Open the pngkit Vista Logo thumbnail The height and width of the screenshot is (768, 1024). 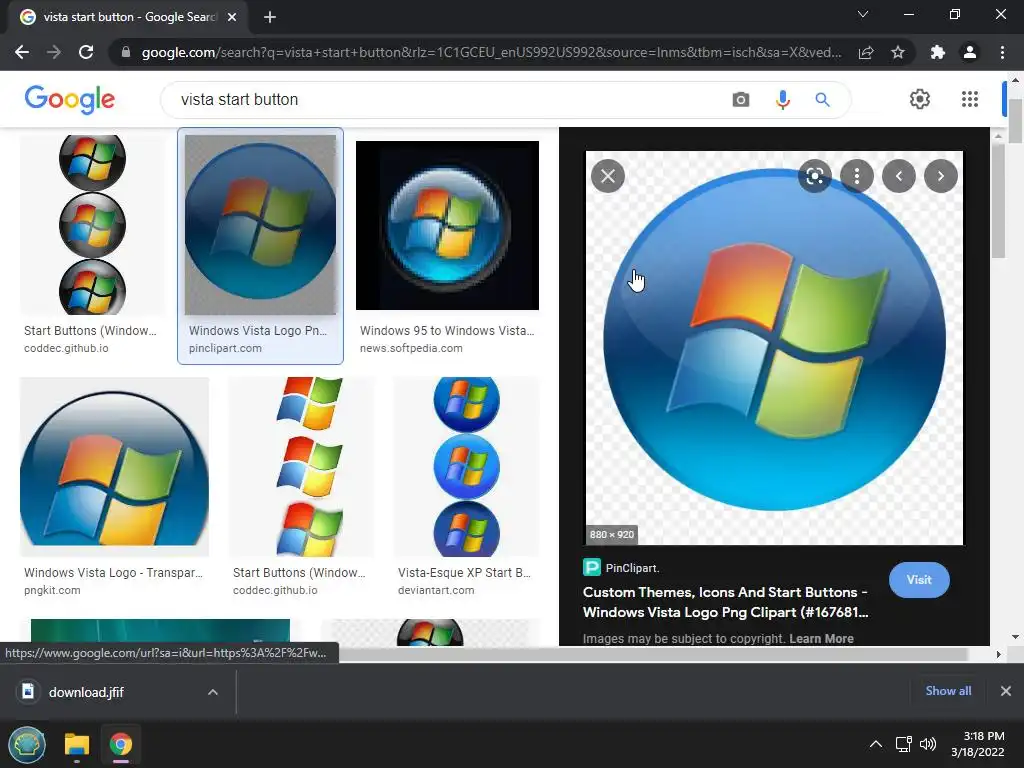[114, 466]
